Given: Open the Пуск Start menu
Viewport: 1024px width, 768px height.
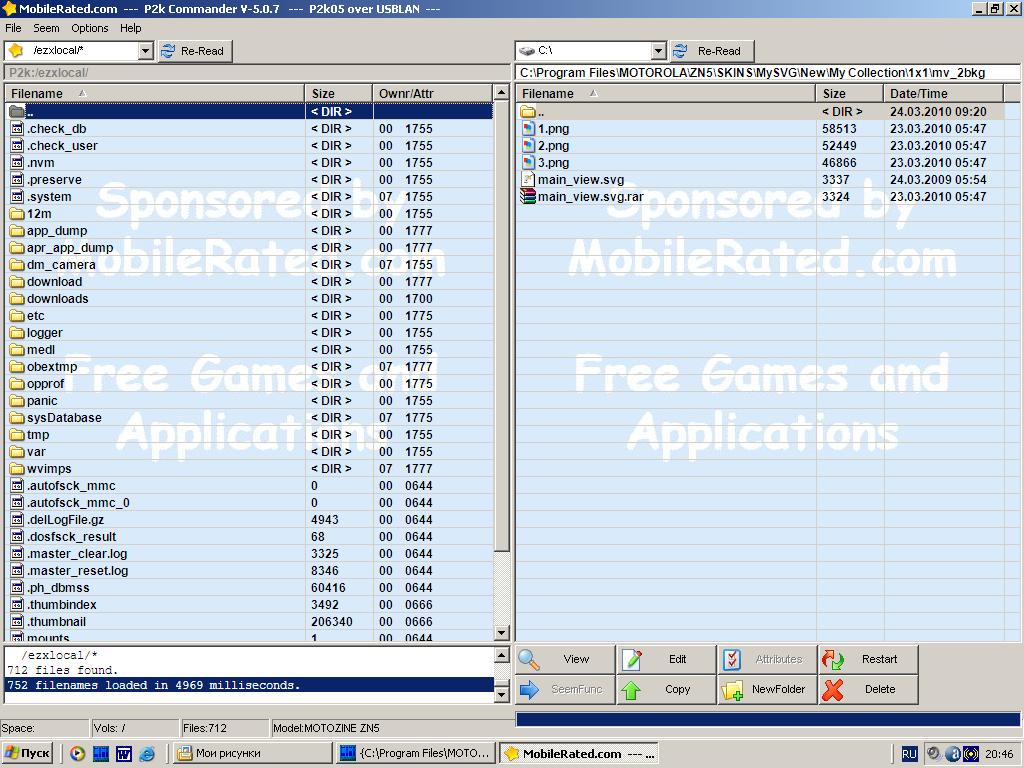Looking at the screenshot, I should [x=27, y=754].
